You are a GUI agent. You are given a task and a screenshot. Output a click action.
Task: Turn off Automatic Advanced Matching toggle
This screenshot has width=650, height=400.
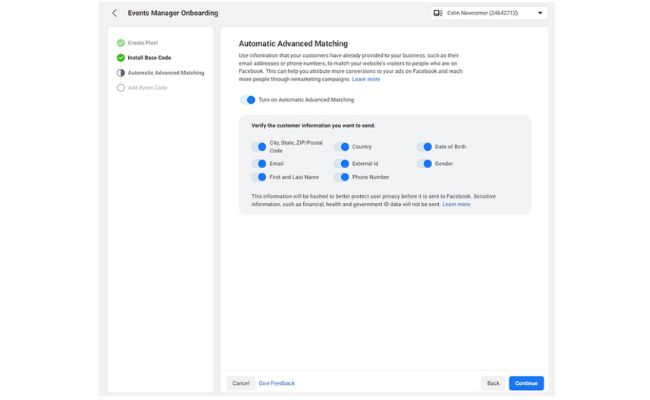pos(247,100)
